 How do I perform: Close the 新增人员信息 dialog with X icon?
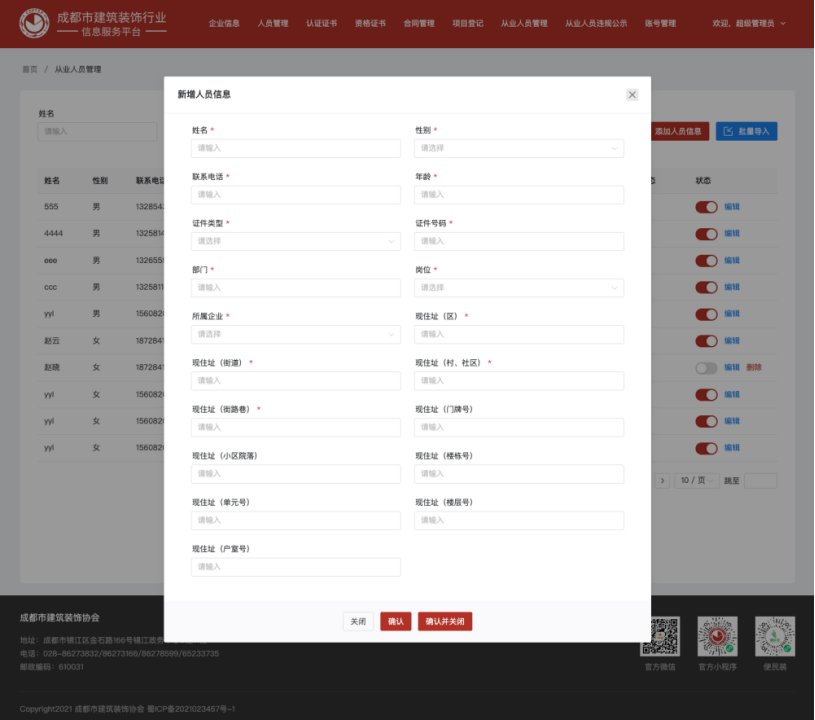pos(632,95)
